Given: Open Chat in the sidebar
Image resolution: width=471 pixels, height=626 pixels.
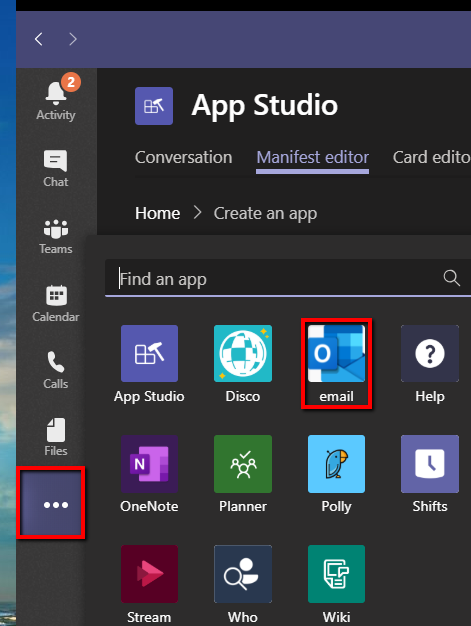Looking at the screenshot, I should (56, 168).
